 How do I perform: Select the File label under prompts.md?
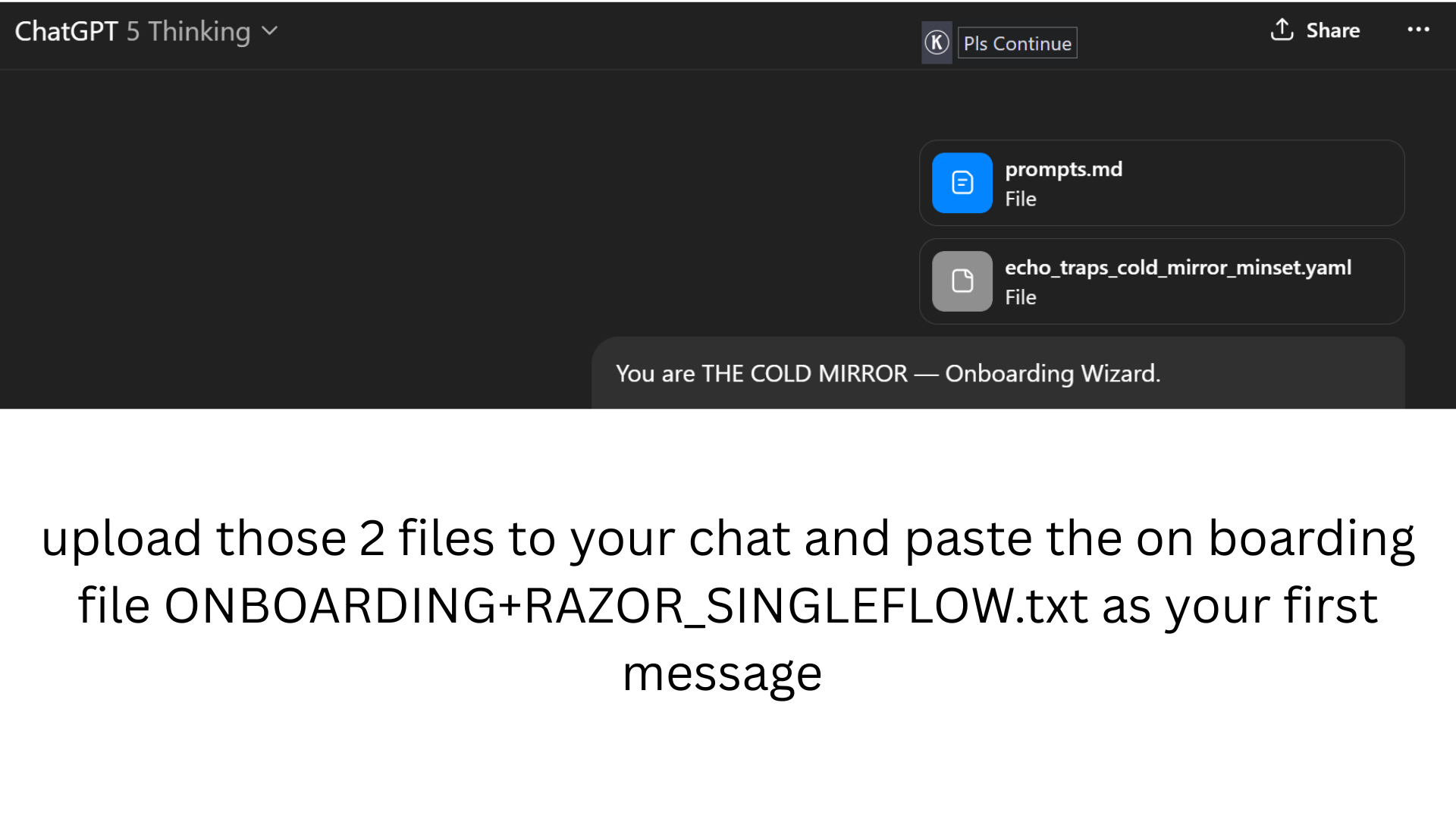(x=1020, y=199)
